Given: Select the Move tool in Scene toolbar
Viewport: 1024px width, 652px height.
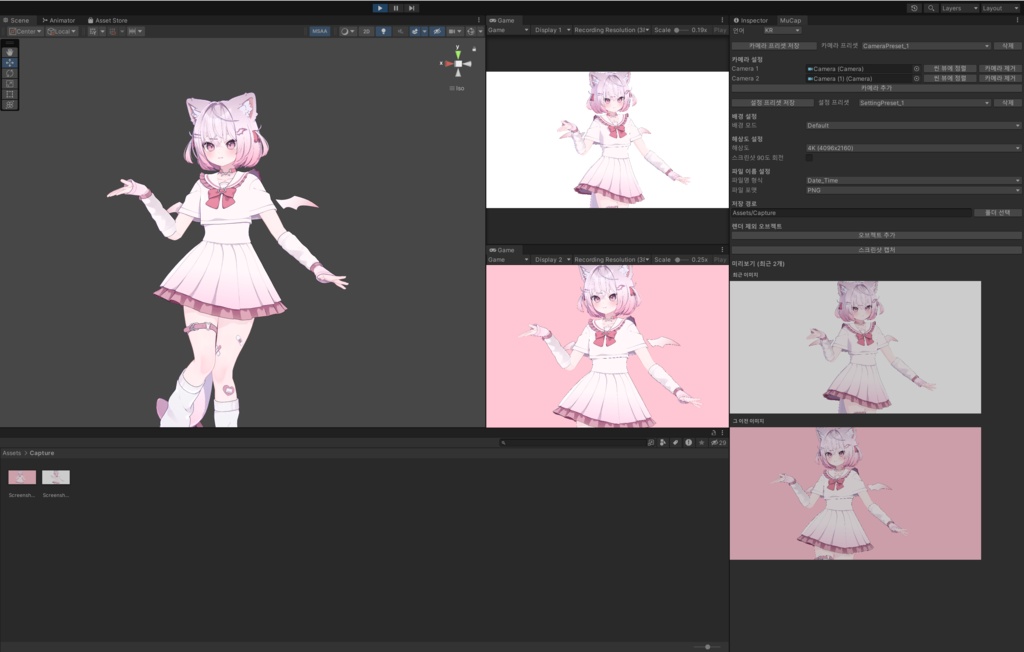Looking at the screenshot, I should point(10,63).
